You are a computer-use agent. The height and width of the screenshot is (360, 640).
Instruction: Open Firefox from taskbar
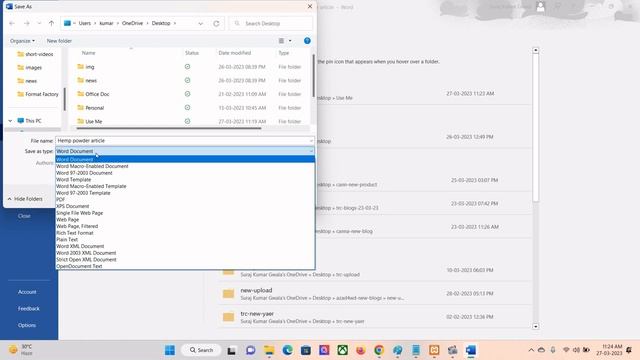tap(360, 350)
